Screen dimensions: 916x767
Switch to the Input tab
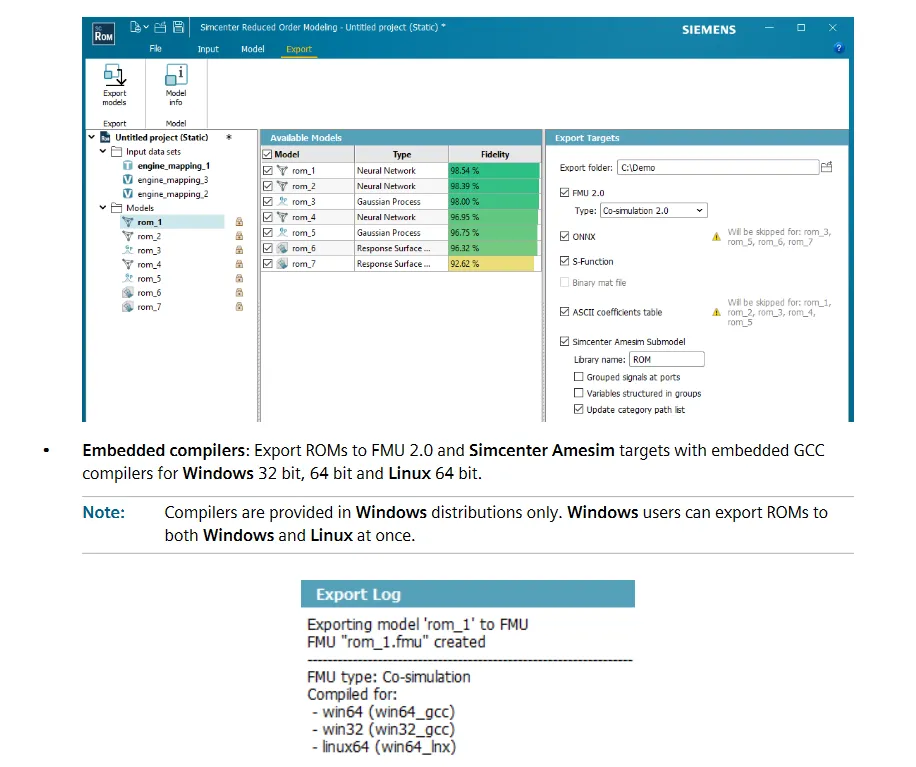tap(208, 49)
